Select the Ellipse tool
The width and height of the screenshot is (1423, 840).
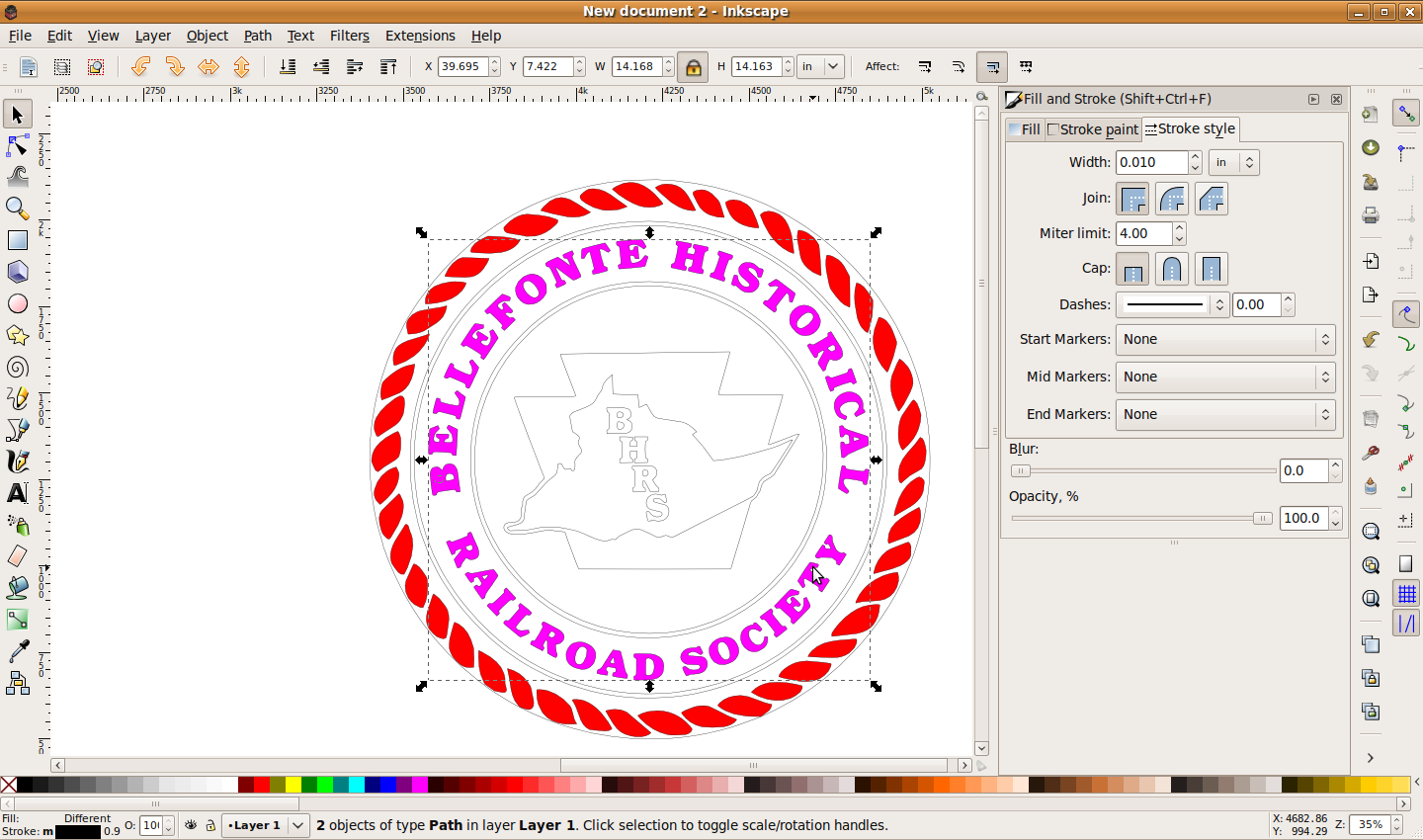click(x=18, y=303)
